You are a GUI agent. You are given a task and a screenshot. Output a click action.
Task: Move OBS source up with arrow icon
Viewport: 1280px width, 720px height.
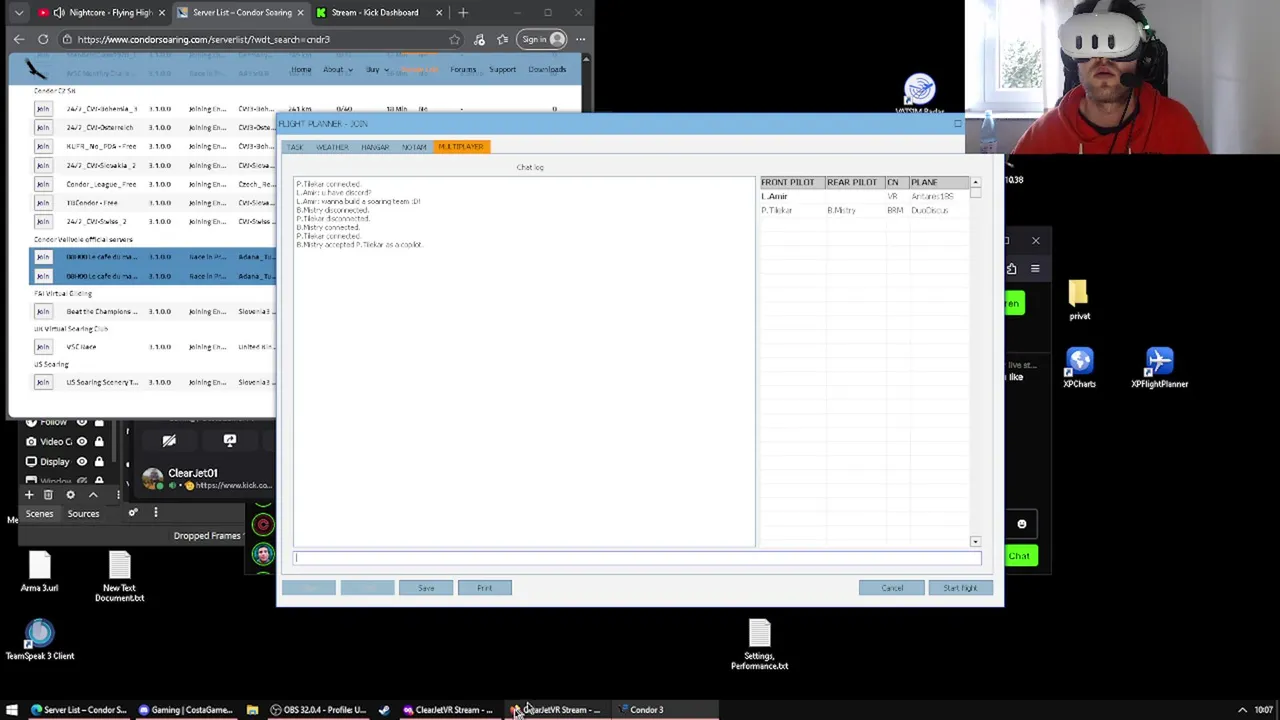coord(93,494)
